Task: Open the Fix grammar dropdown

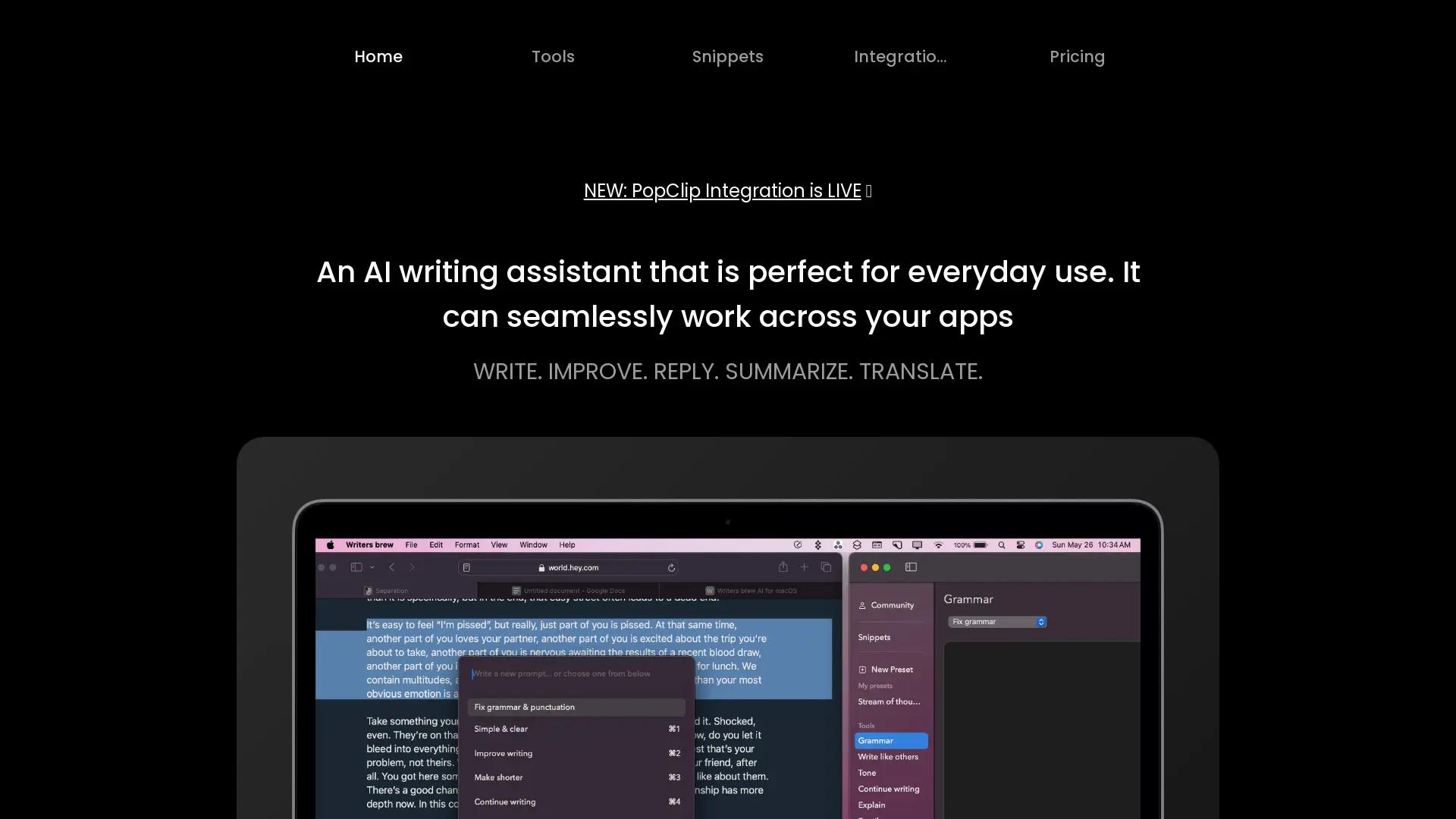Action: [997, 621]
